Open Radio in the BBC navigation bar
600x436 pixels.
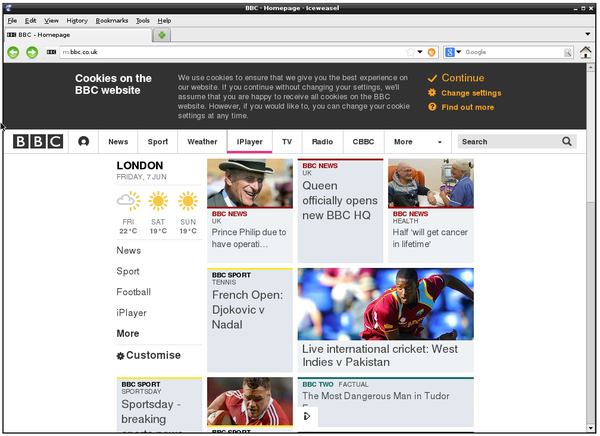[322, 142]
